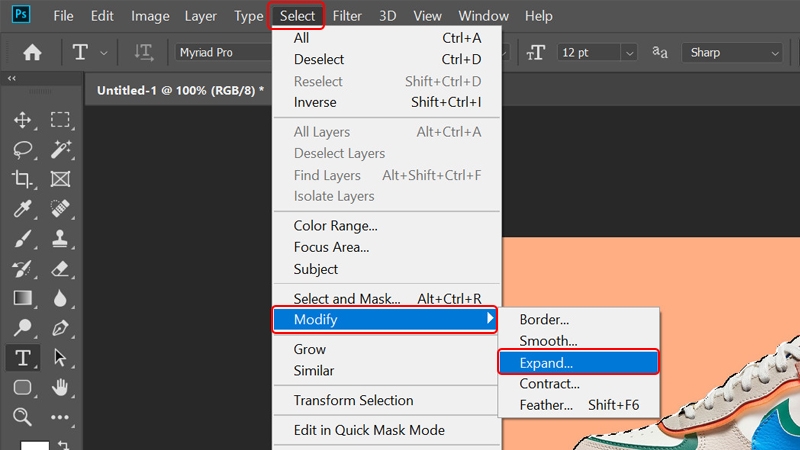Viewport: 800px width, 450px height.
Task: Open the Layer menu
Action: point(201,16)
